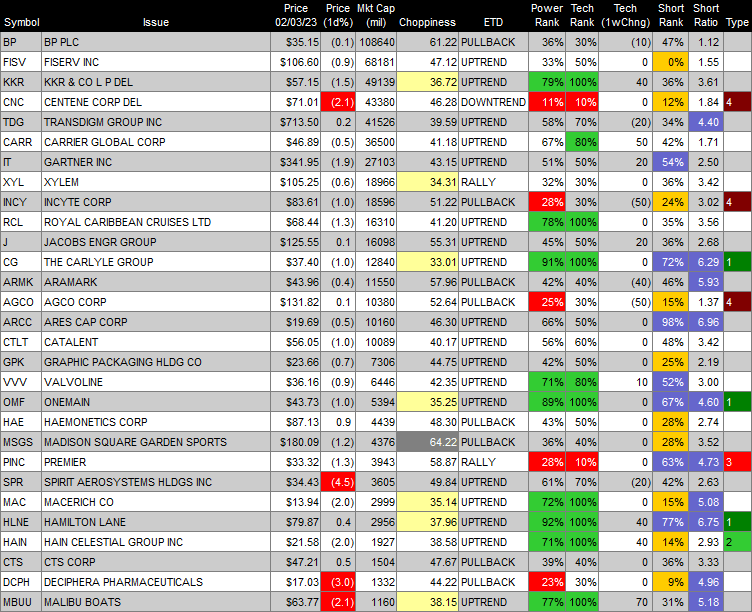Click the ETD column header
752x612 pixels.
(x=493, y=23)
